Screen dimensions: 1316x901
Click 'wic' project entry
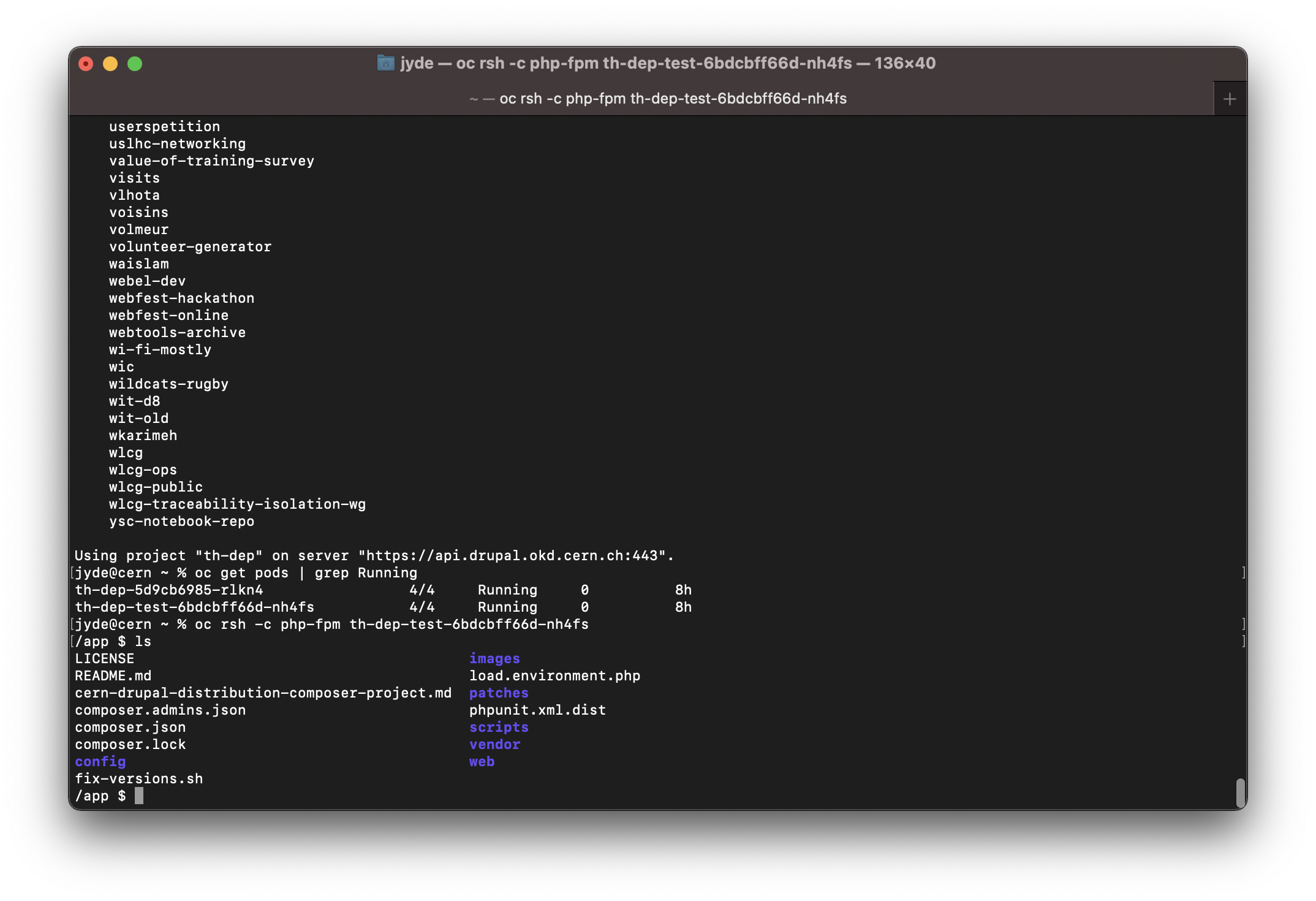[x=122, y=367]
